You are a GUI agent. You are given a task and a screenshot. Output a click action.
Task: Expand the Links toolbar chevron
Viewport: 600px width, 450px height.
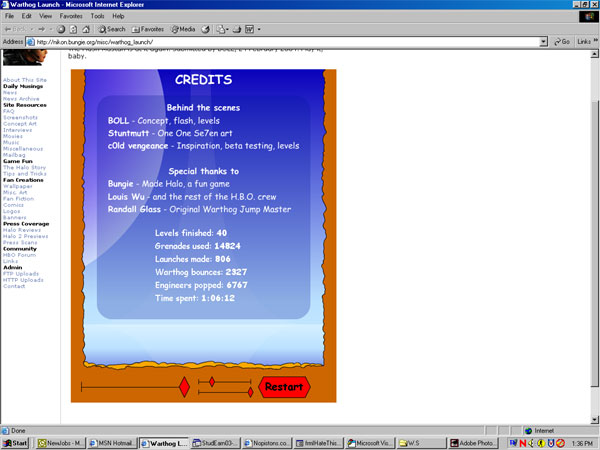[x=594, y=42]
